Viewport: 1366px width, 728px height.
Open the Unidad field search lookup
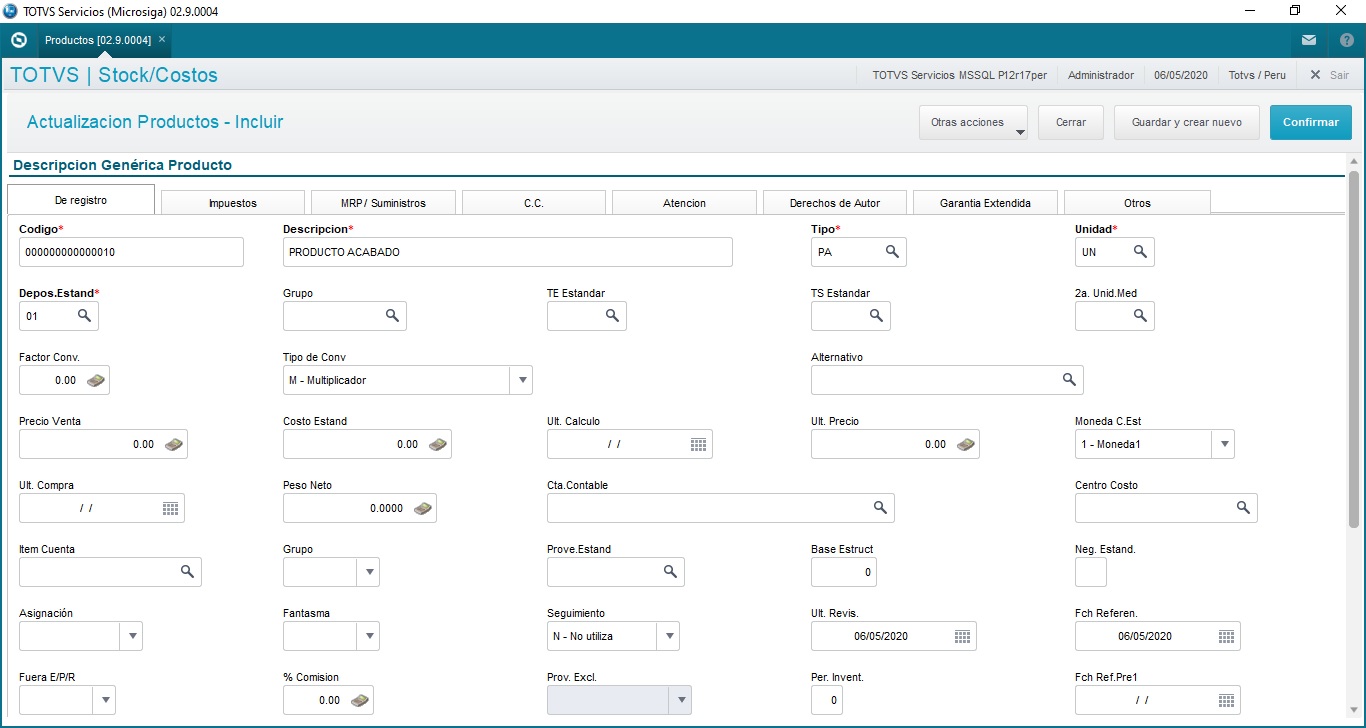1140,252
